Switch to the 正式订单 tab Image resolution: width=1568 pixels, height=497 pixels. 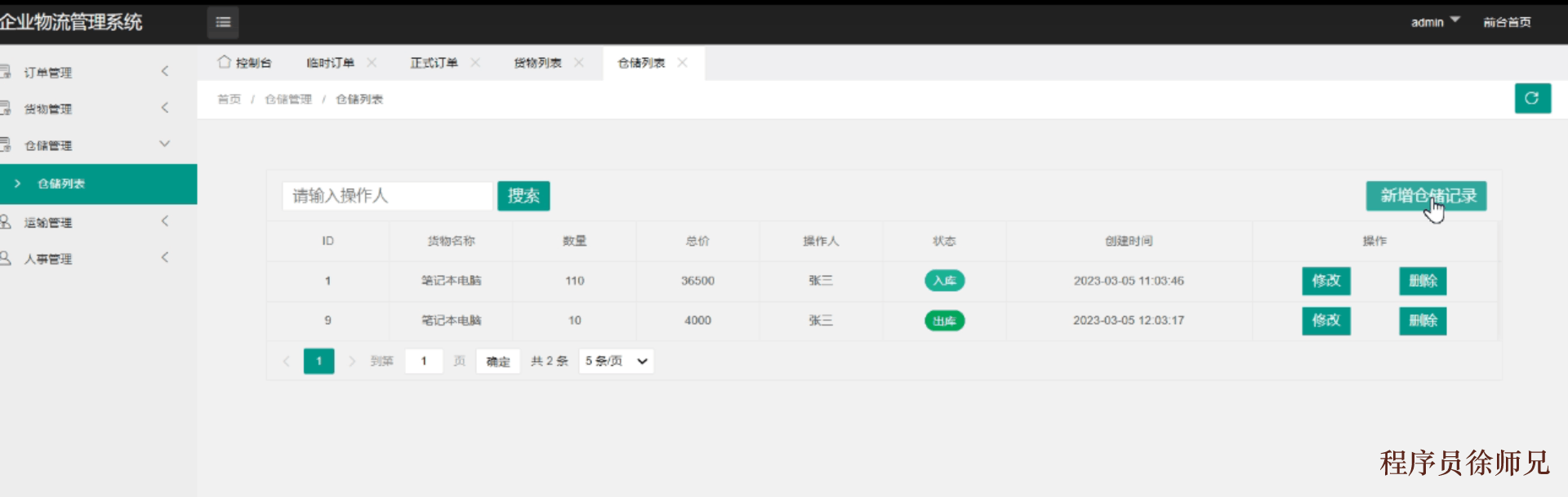click(434, 63)
